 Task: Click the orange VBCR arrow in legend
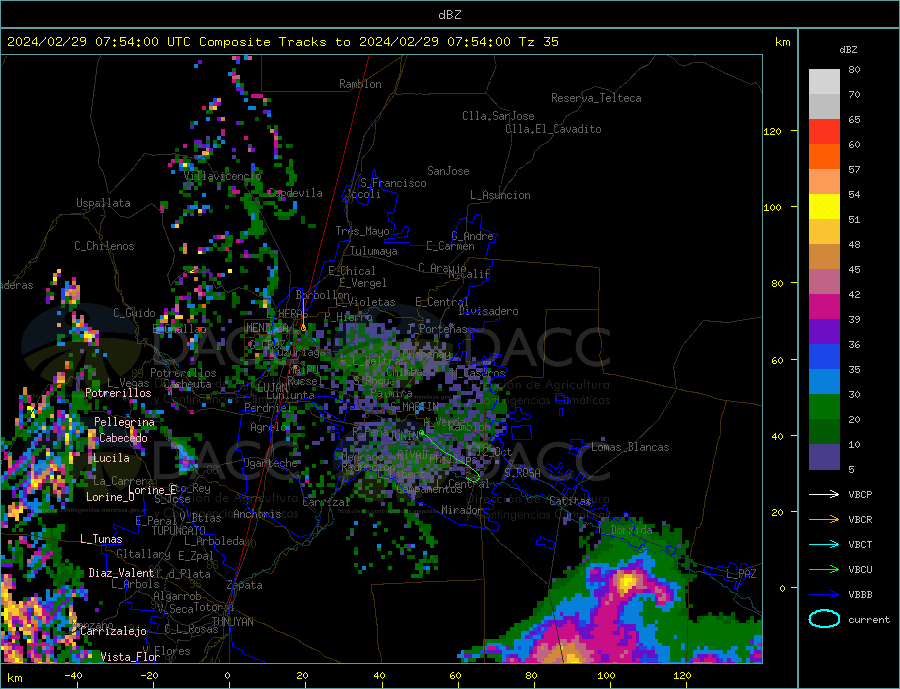pos(824,520)
